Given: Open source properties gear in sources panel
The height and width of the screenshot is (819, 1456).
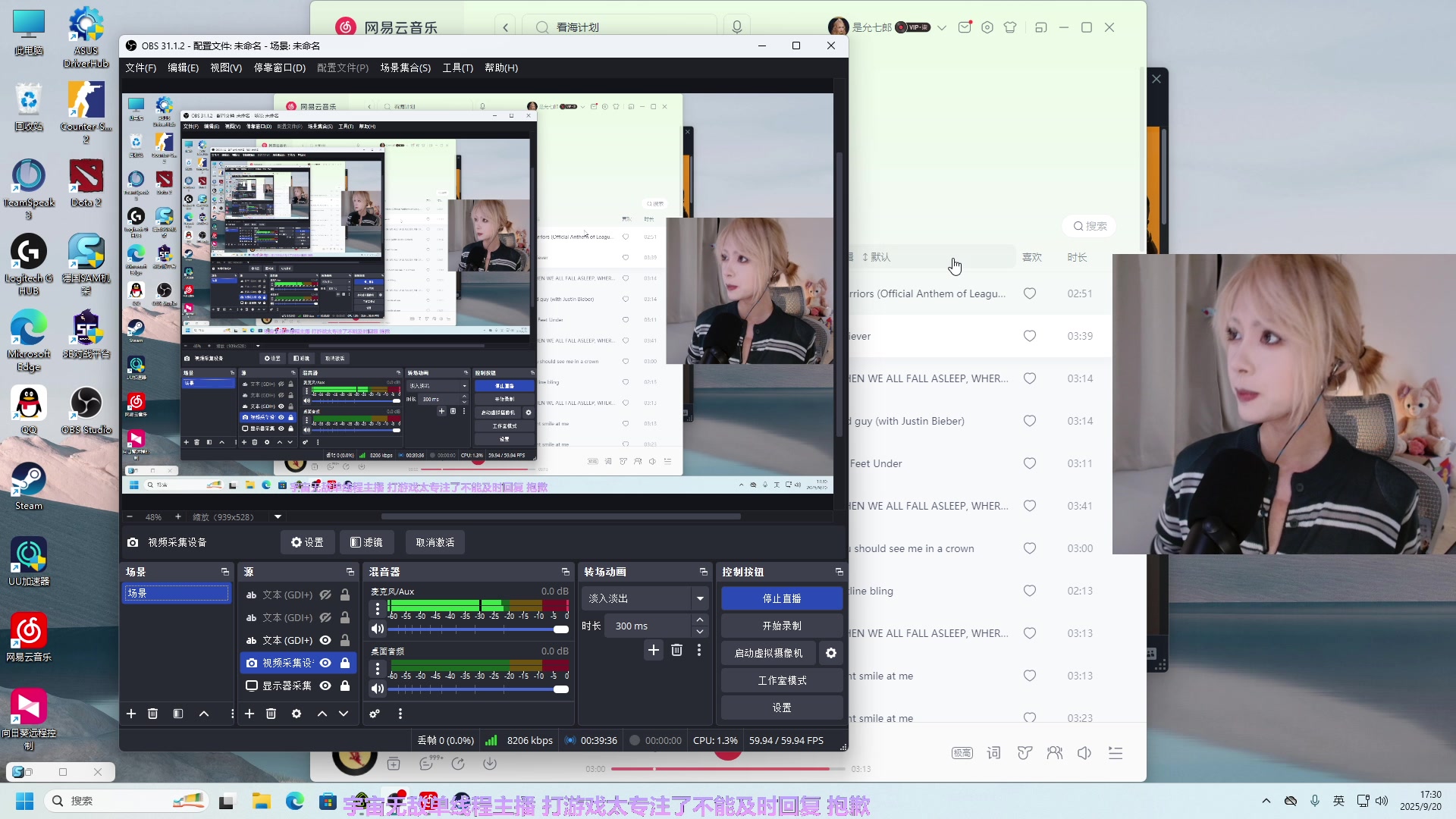Looking at the screenshot, I should pos(297,714).
